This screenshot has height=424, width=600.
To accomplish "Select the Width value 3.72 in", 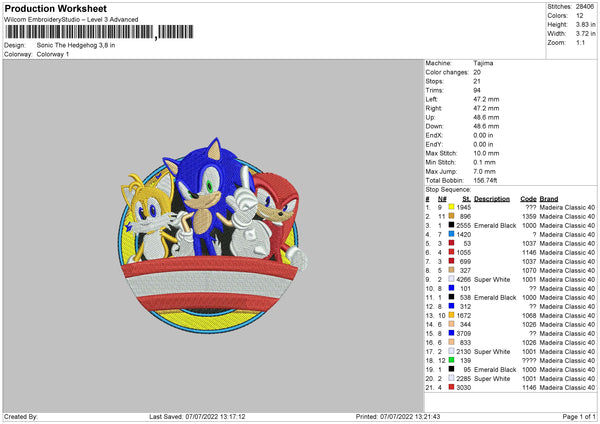I will point(585,34).
